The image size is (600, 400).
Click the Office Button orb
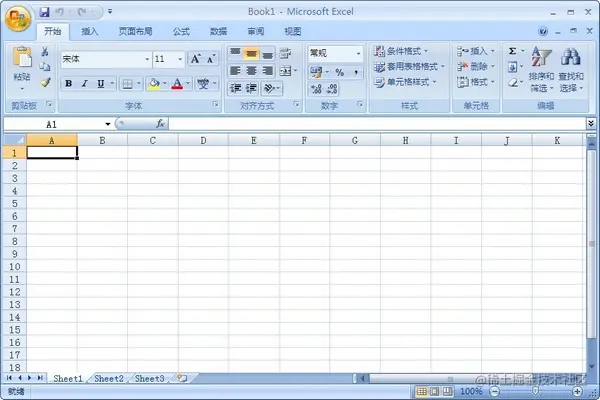[18, 18]
